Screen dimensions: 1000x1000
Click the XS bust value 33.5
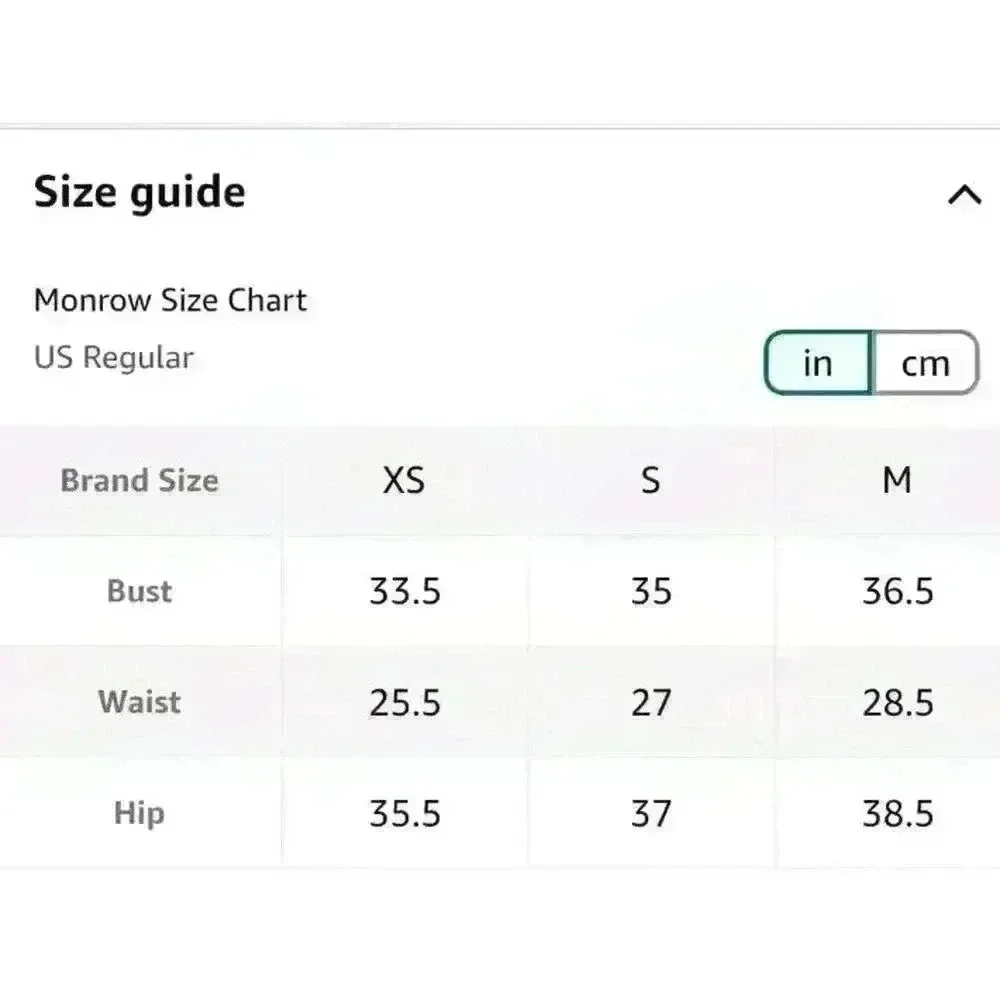405,592
